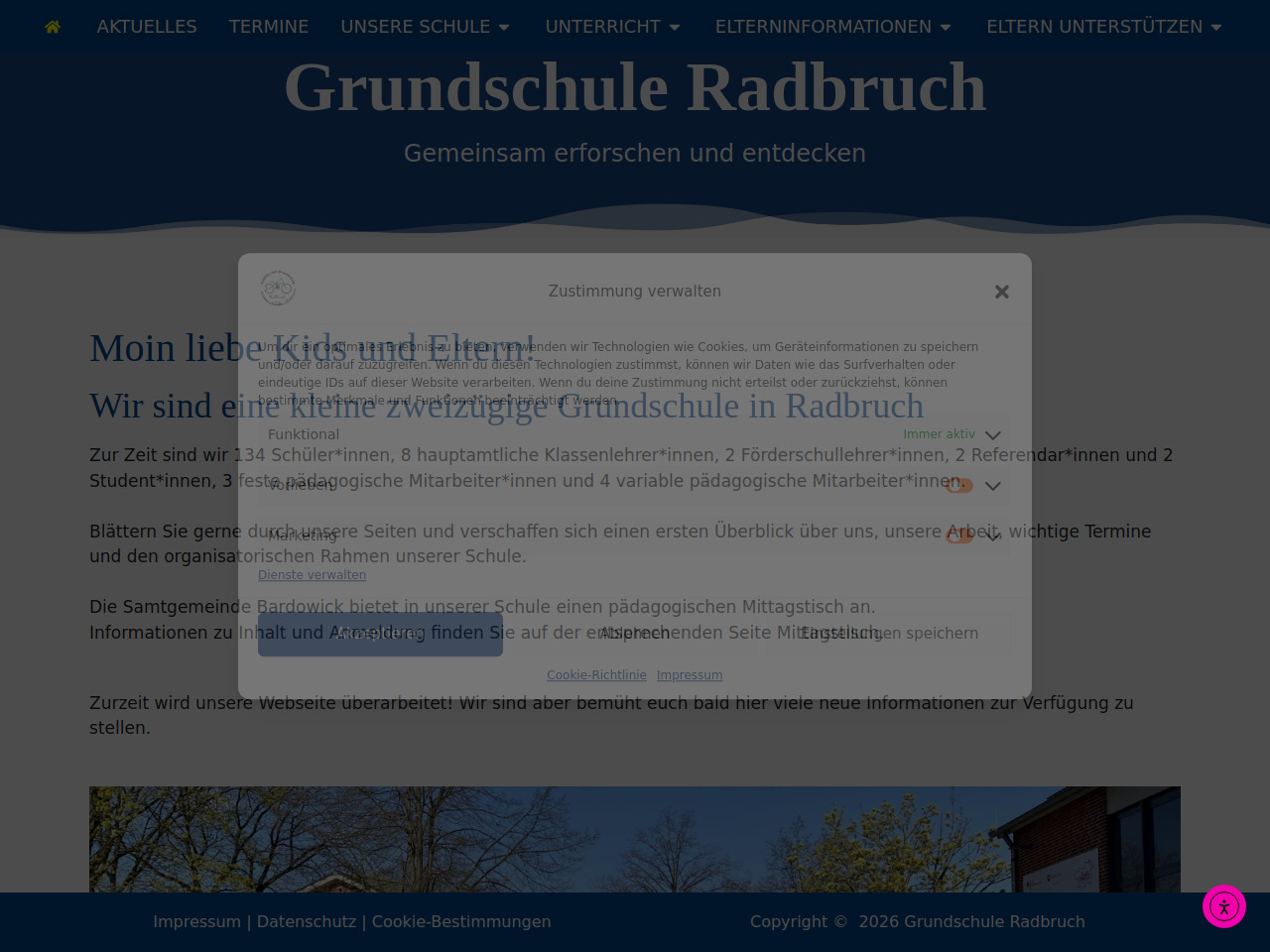Expand the Marketing category chevron
The height and width of the screenshot is (952, 1270).
coord(993,536)
